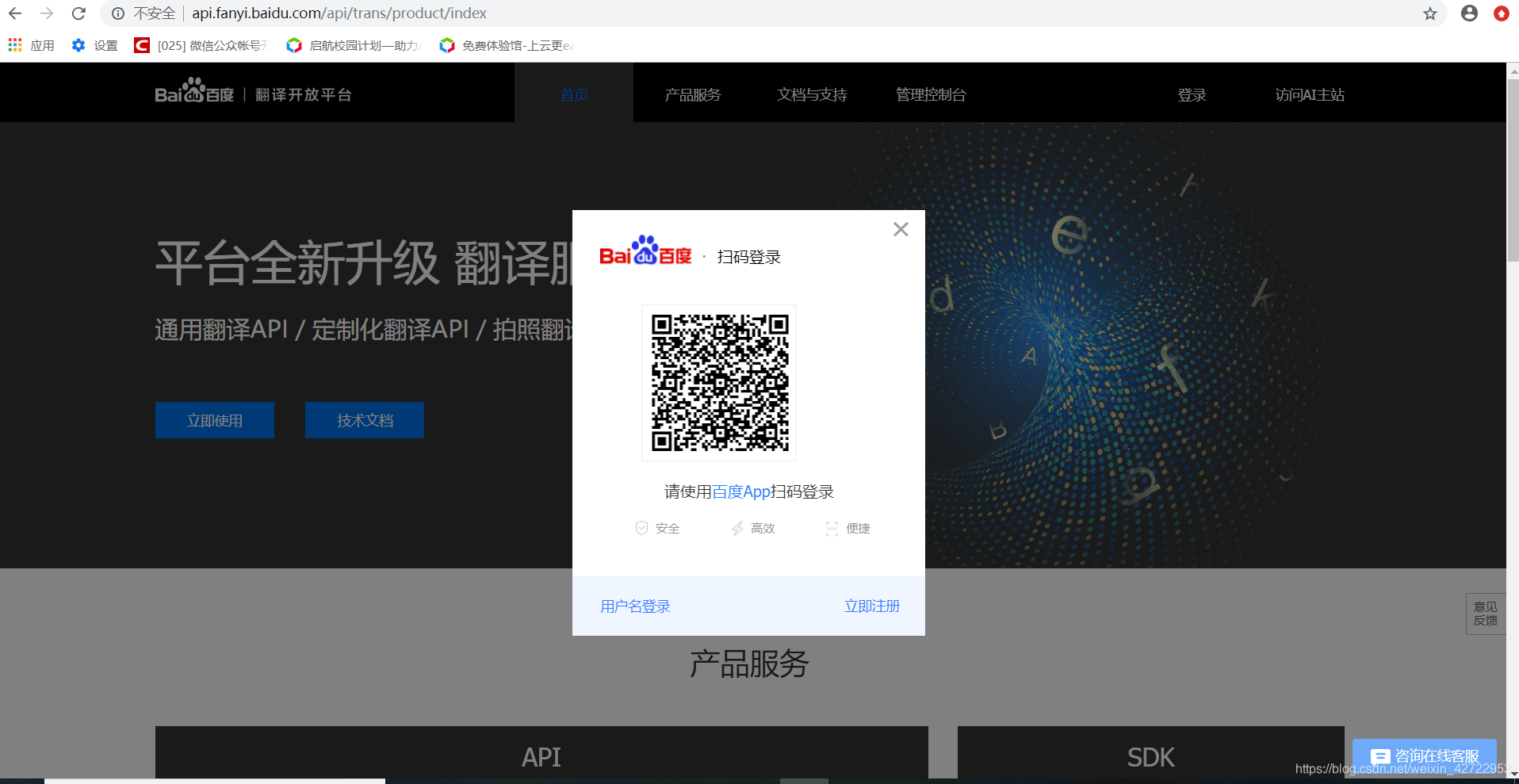The image size is (1519, 784).
Task: Open the 产品服务 nav menu
Action: click(693, 94)
